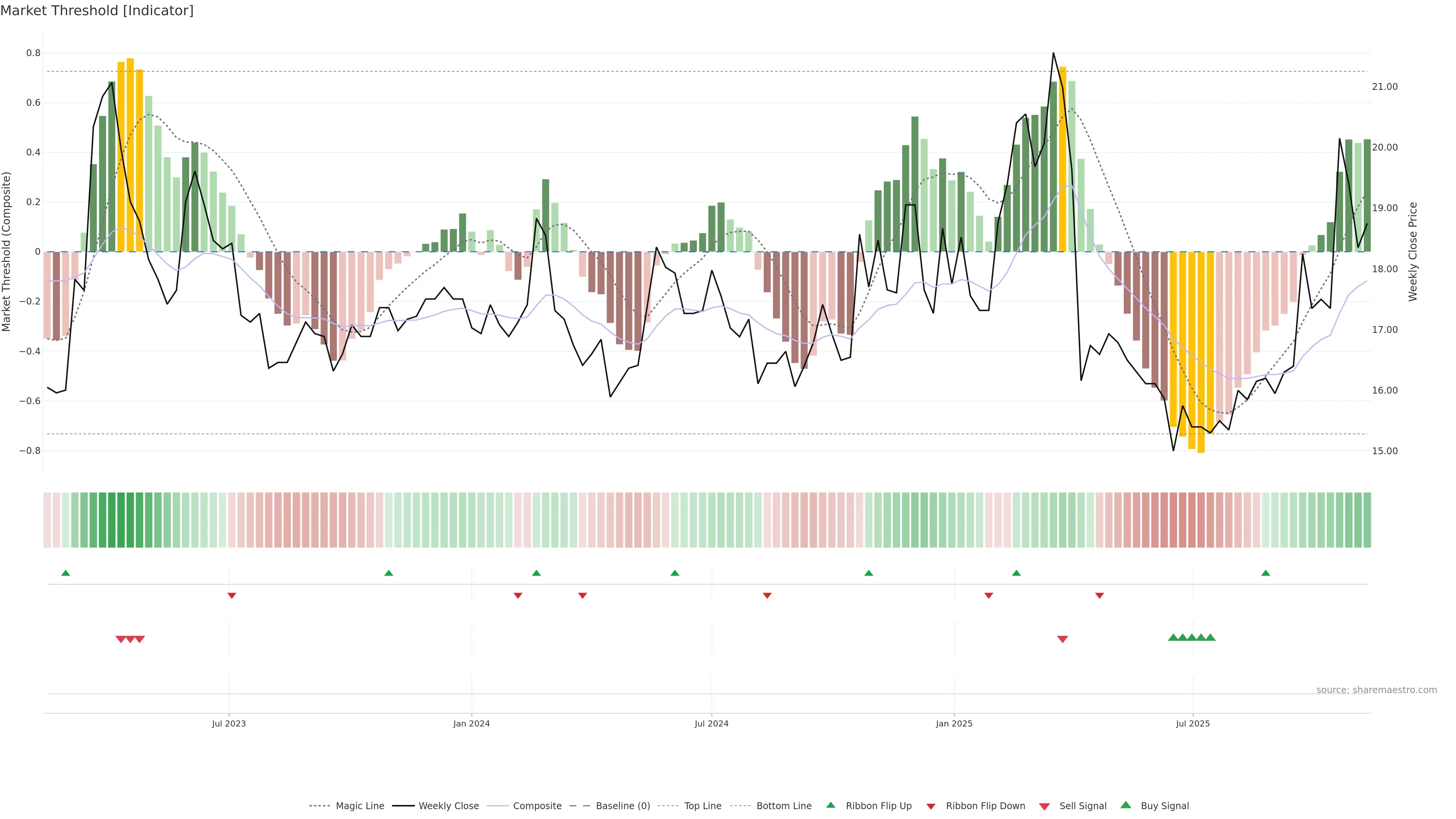
Task: Click the darkest green ribbon heatmap cell
Action: (x=121, y=520)
